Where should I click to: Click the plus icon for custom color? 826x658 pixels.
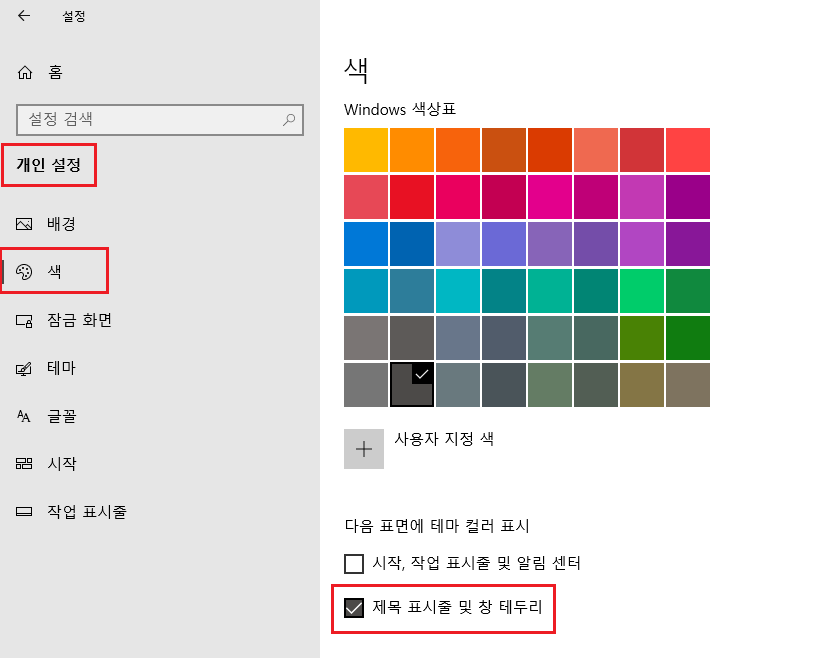click(x=364, y=449)
